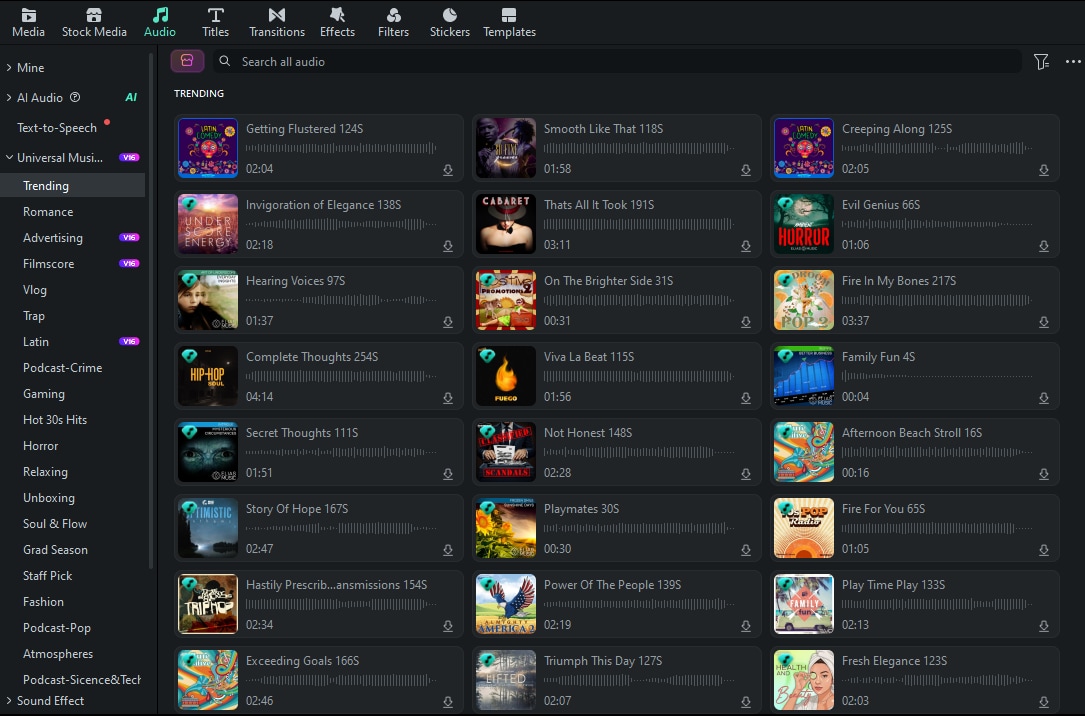Select the Advertising category

[x=53, y=237]
